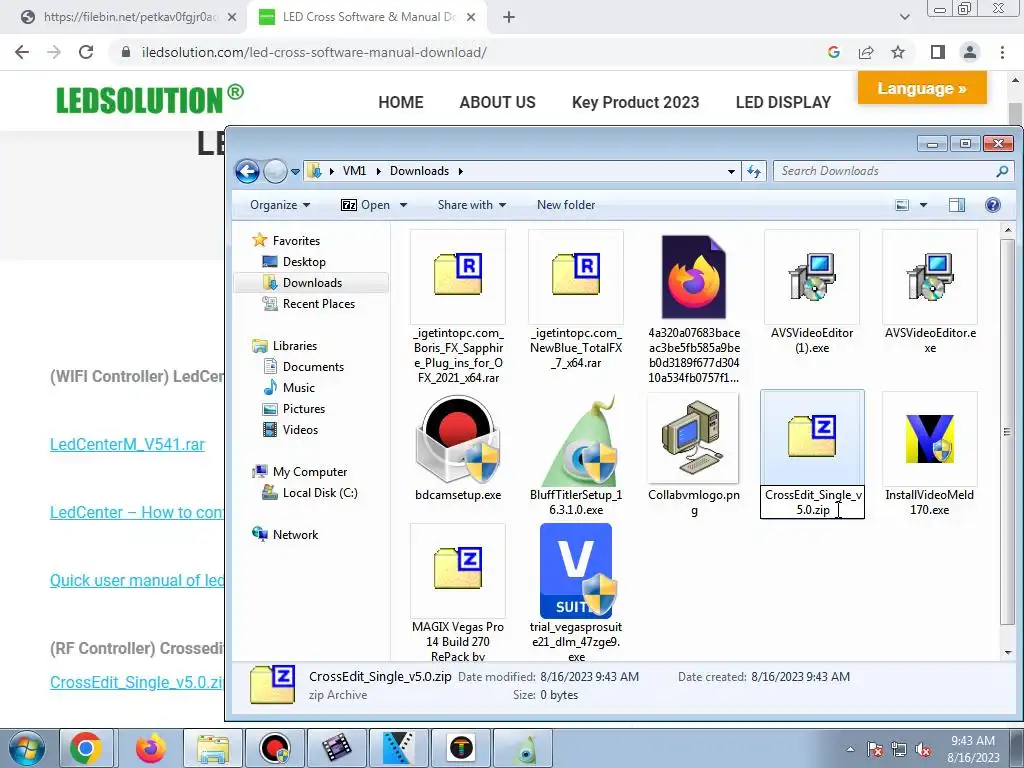Image resolution: width=1024 pixels, height=768 pixels.
Task: Click New folder button
Action: (x=566, y=205)
